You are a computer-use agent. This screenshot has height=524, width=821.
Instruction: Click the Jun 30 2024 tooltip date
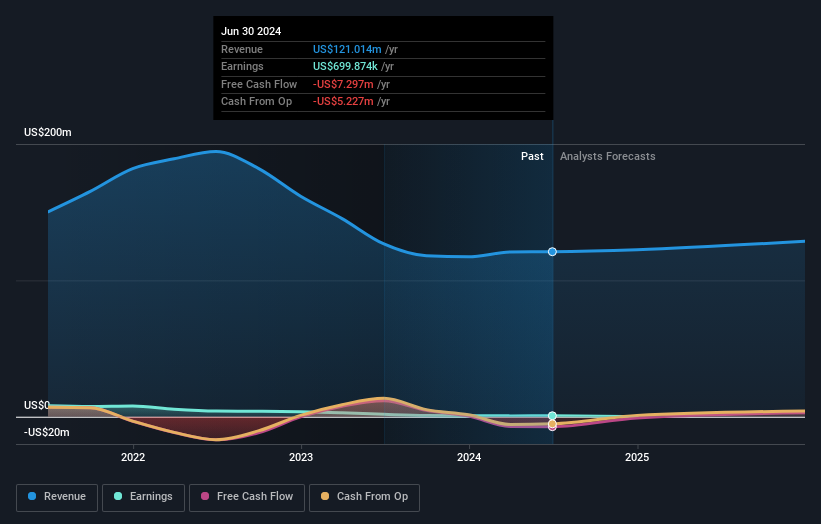pyautogui.click(x=251, y=31)
